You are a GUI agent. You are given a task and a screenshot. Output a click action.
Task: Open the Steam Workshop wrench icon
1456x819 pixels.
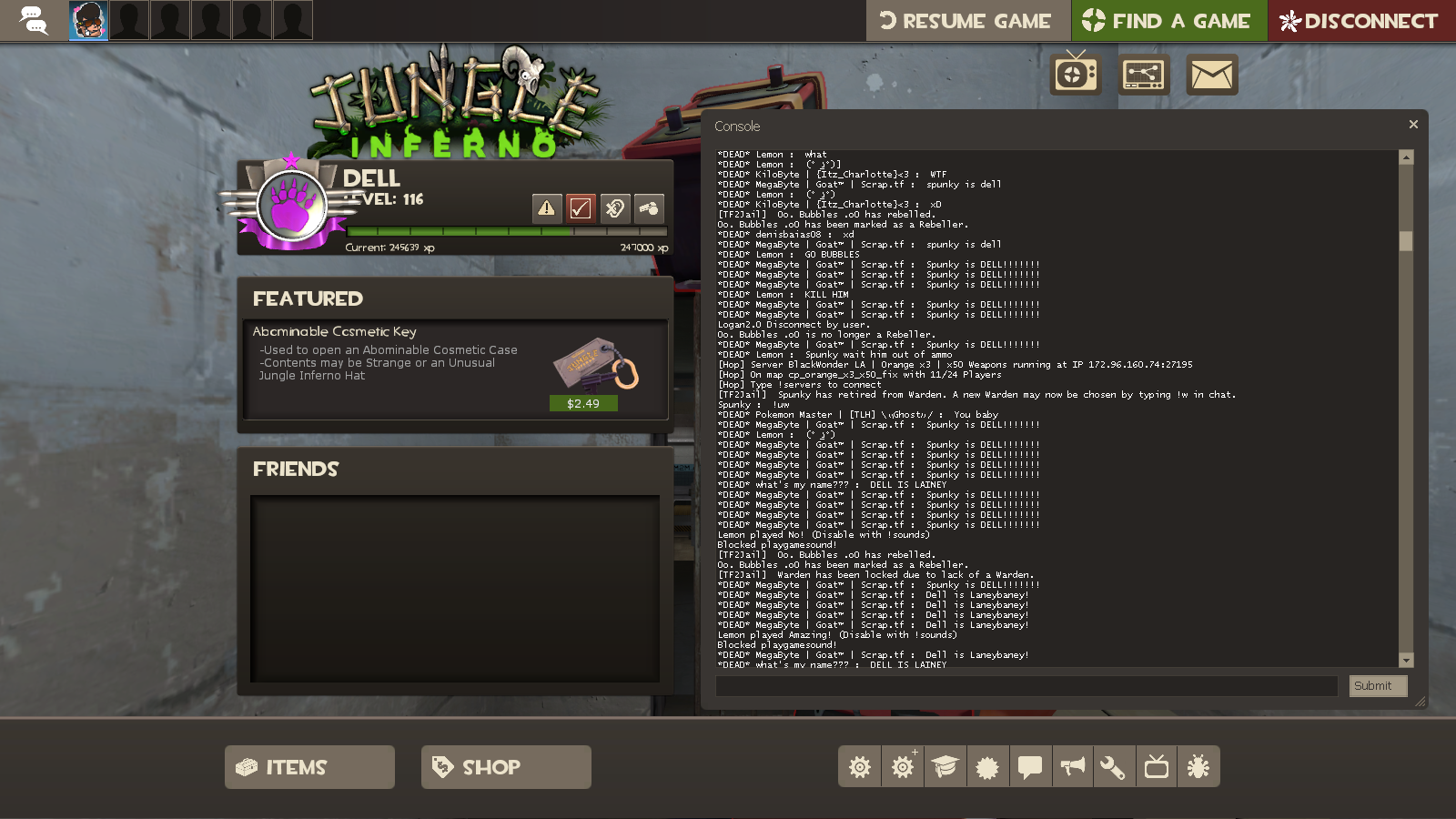click(x=1114, y=767)
